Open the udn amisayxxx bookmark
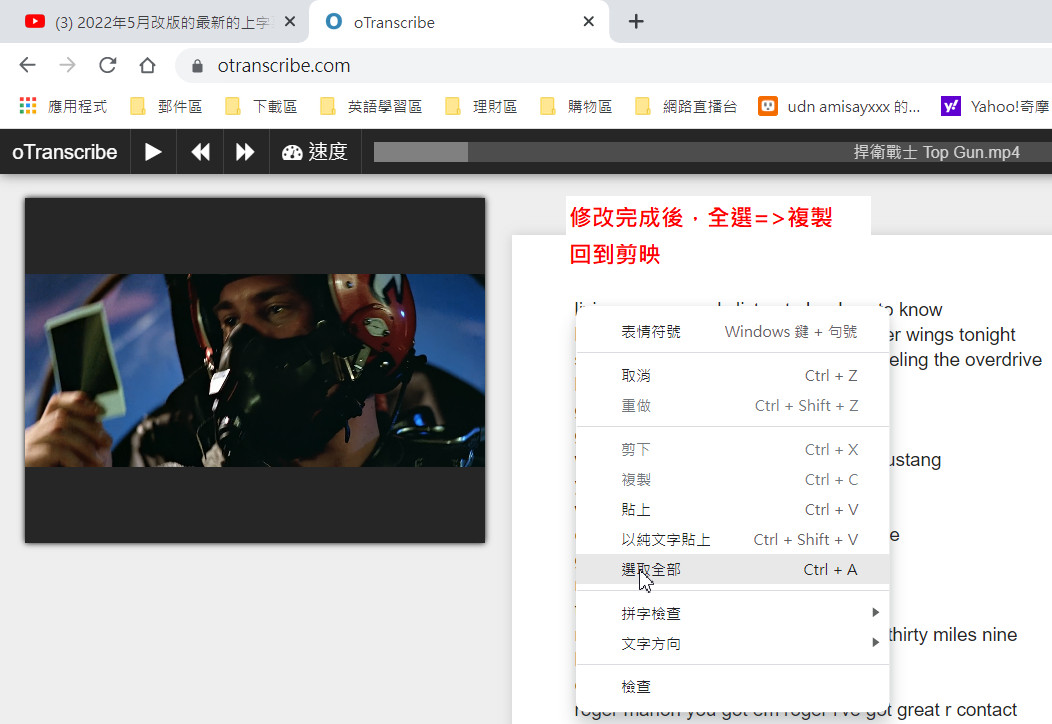Screen dimensions: 1052x724 [839, 106]
